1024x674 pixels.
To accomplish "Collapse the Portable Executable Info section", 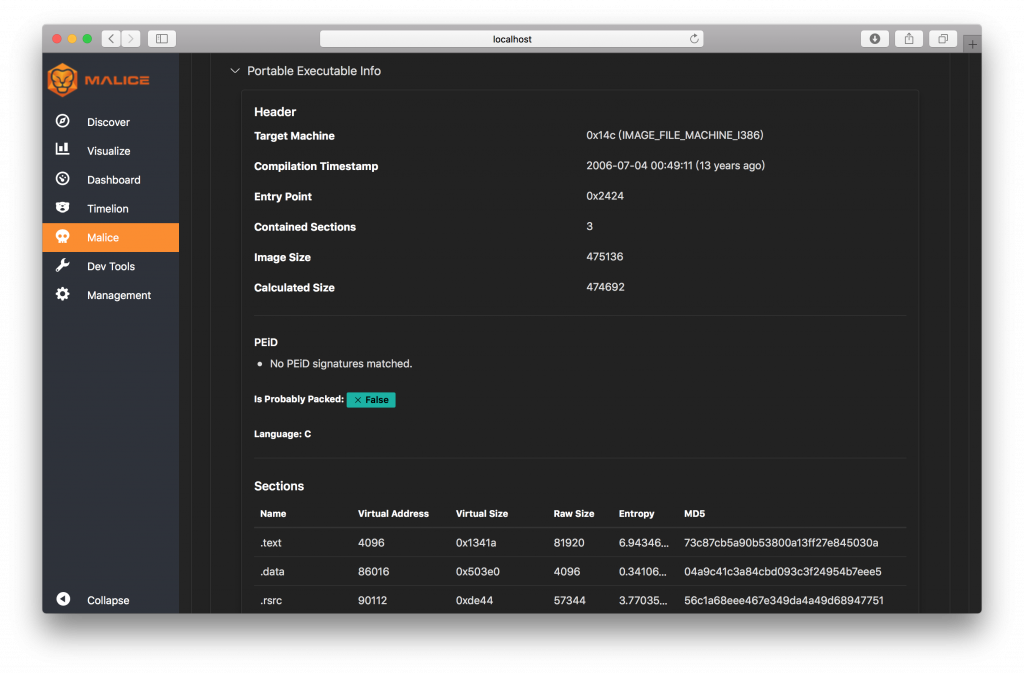I will 235,71.
